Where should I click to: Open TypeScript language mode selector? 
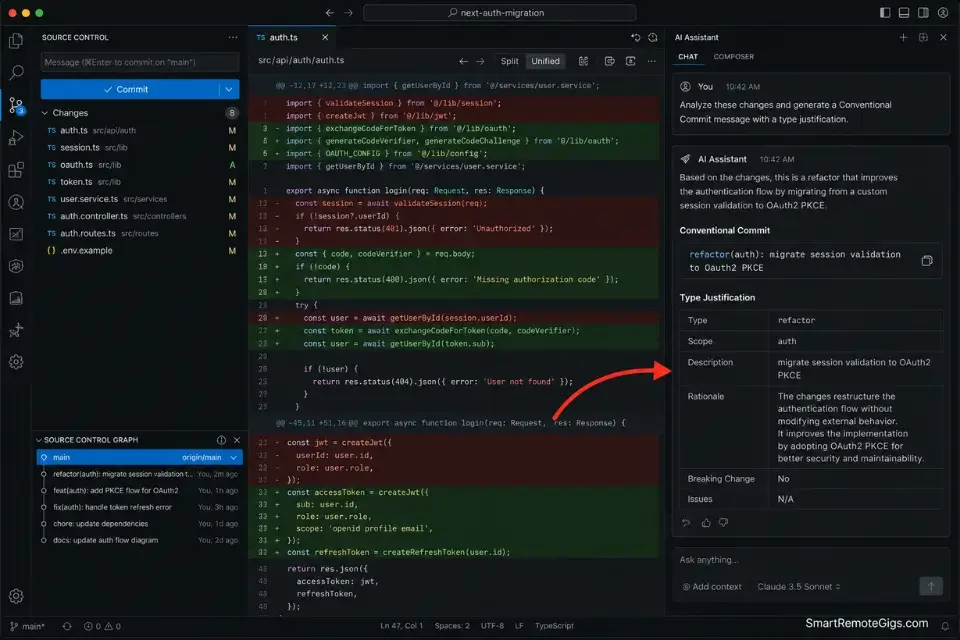pyautogui.click(x=554, y=626)
